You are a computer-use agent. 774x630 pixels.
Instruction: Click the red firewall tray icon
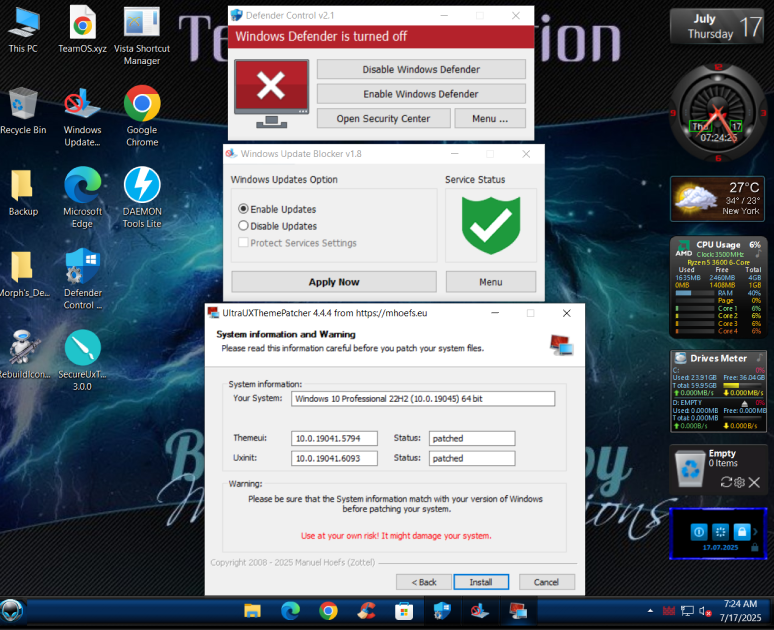pos(669,611)
